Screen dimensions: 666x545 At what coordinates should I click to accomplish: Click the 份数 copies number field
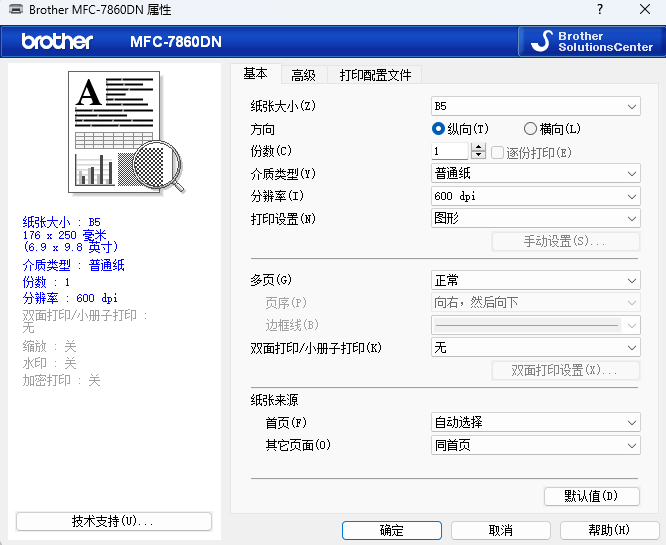[x=450, y=152]
